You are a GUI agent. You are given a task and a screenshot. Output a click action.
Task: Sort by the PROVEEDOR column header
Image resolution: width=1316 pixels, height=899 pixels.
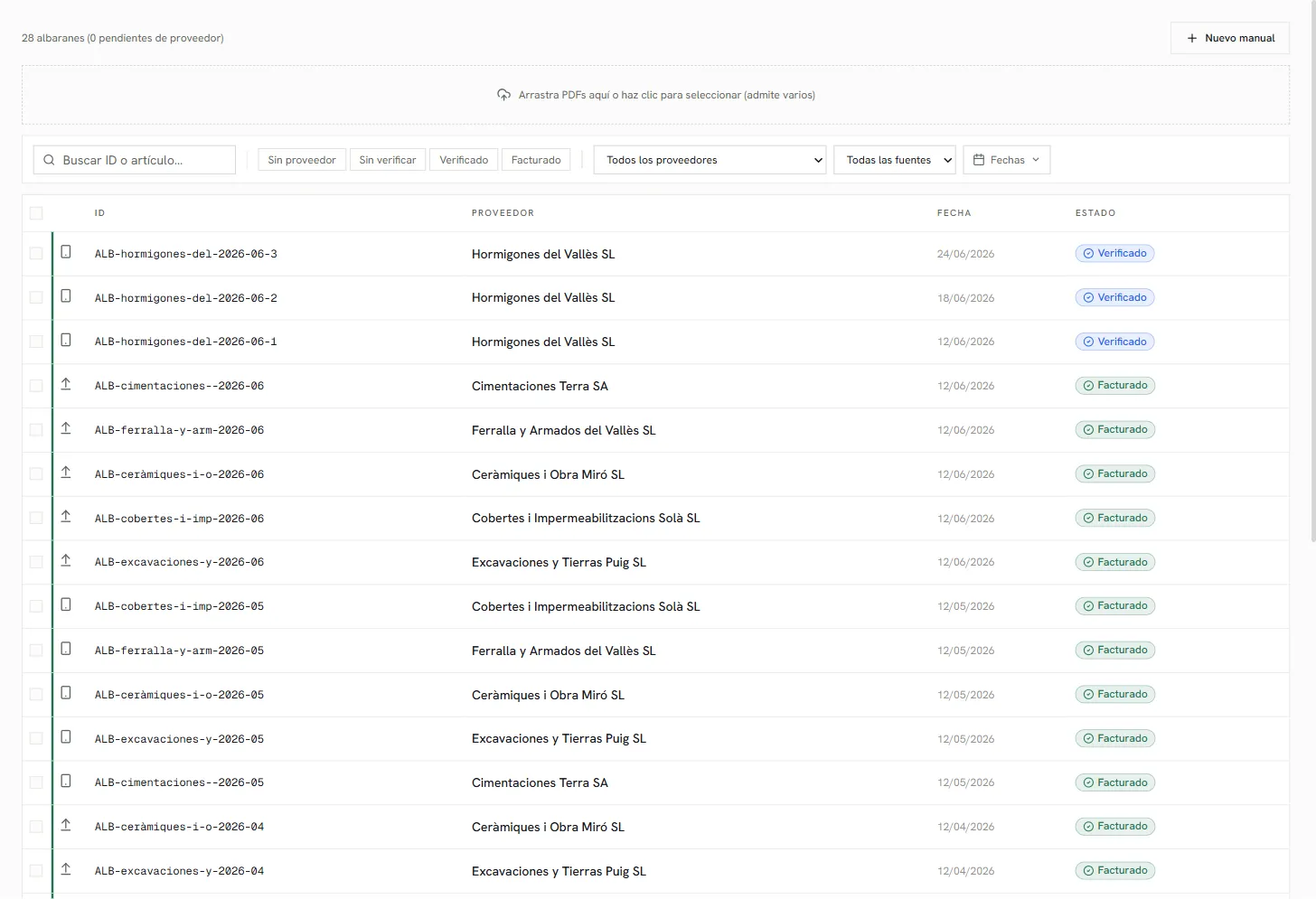tap(503, 213)
